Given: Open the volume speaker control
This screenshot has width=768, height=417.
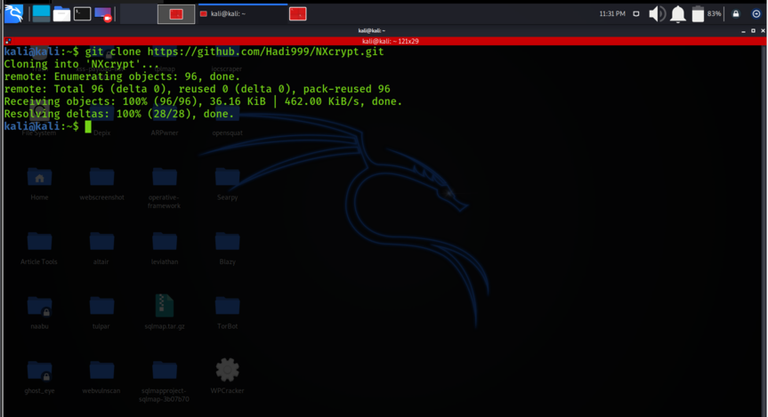Looking at the screenshot, I should click(x=657, y=14).
